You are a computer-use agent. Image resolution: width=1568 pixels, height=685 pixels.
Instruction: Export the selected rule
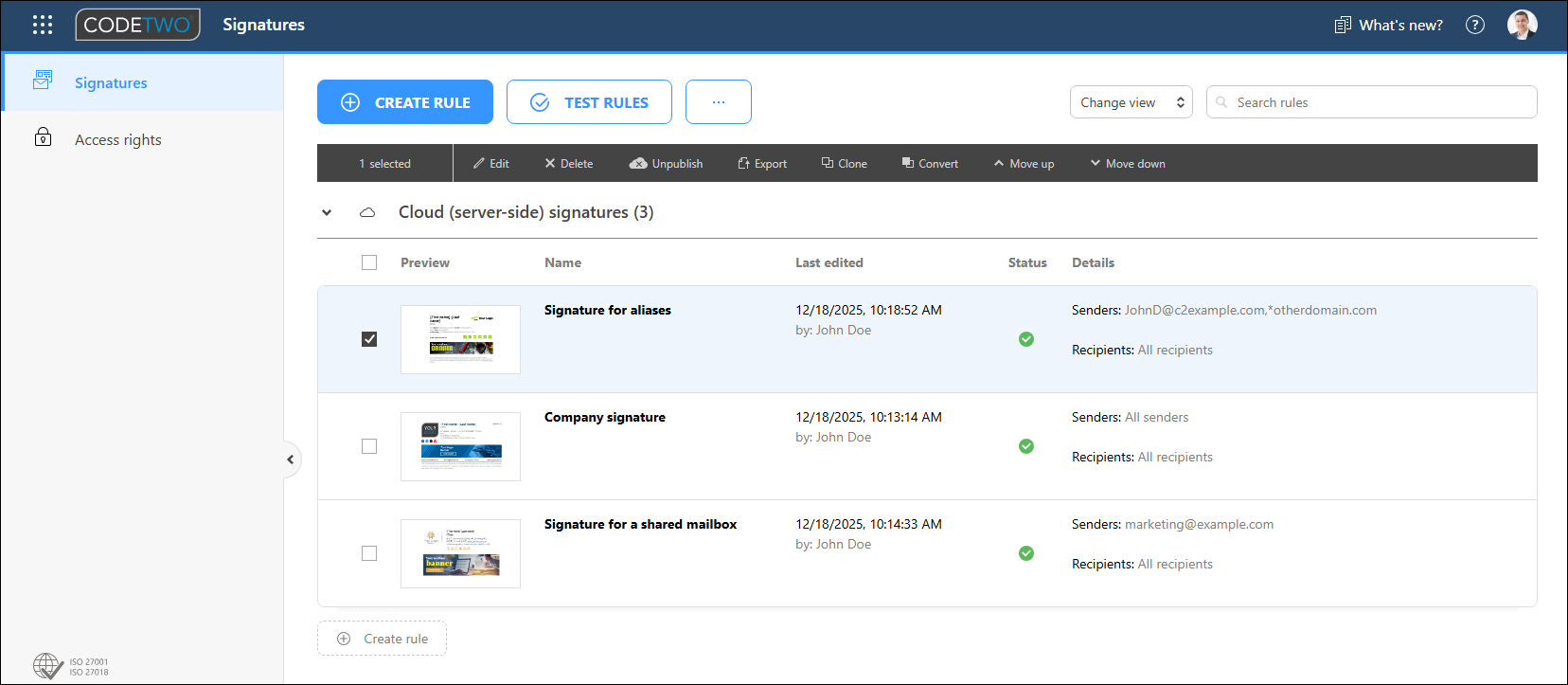(x=762, y=163)
